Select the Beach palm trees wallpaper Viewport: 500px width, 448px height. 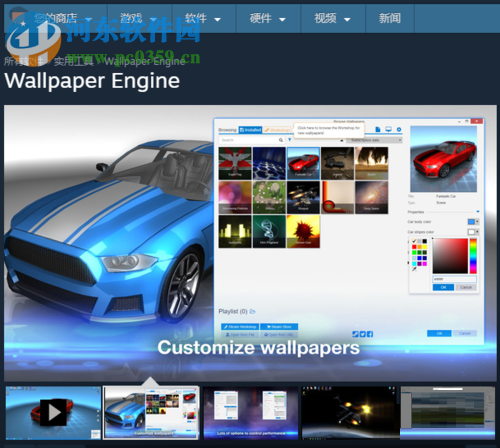tap(371, 163)
